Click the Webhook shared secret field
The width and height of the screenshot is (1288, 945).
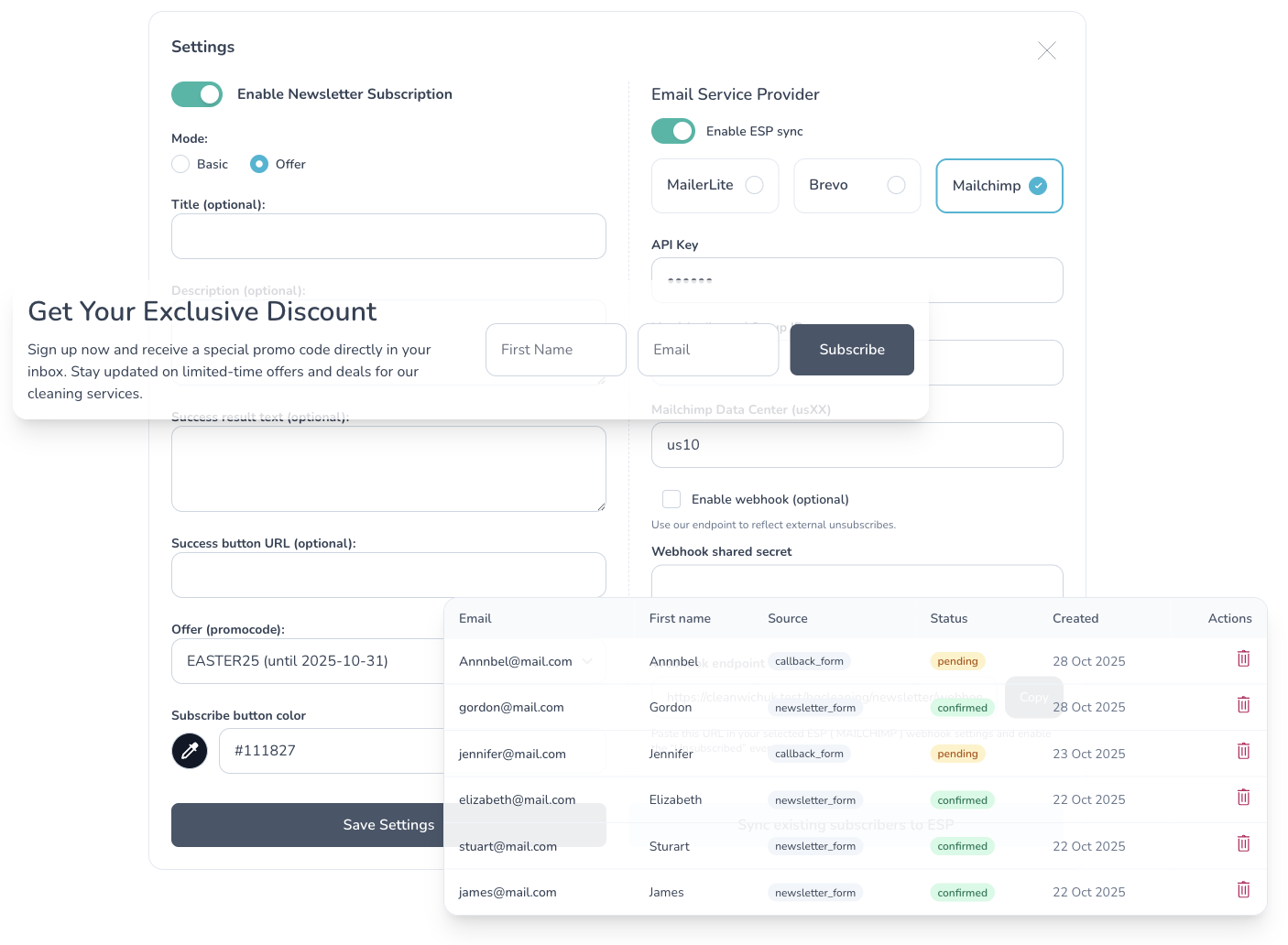[857, 581]
